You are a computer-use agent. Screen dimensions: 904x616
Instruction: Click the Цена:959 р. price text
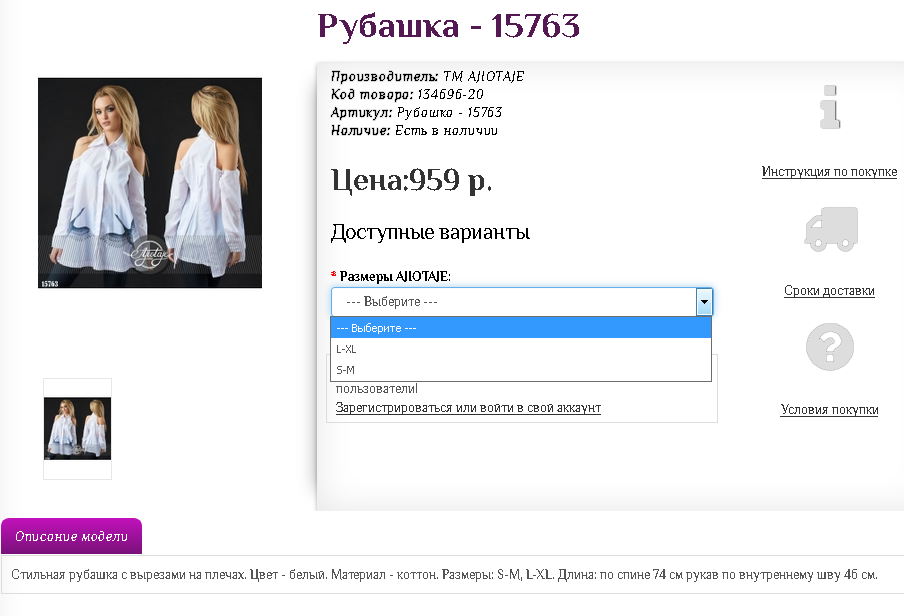pos(411,181)
